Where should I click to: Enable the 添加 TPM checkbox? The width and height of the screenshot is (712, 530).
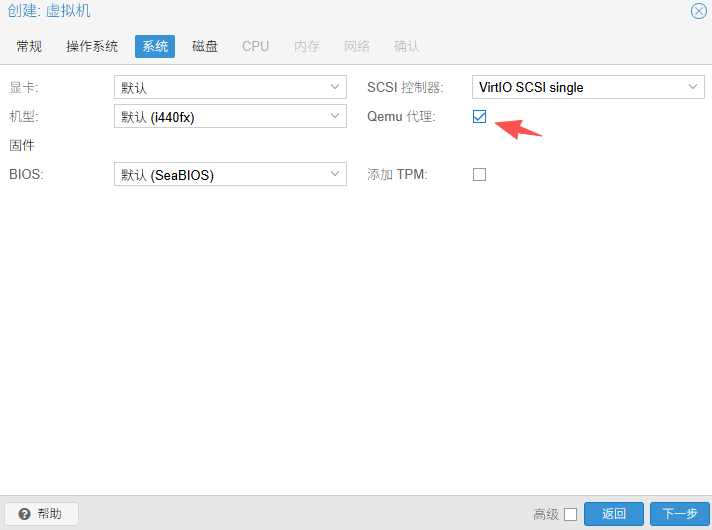(x=480, y=175)
